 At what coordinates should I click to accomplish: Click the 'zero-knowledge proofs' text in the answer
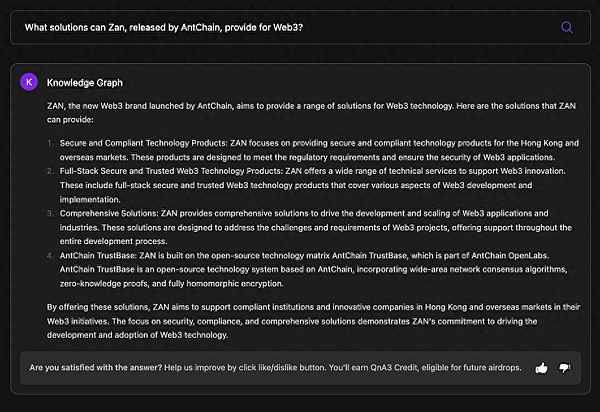pos(92,284)
